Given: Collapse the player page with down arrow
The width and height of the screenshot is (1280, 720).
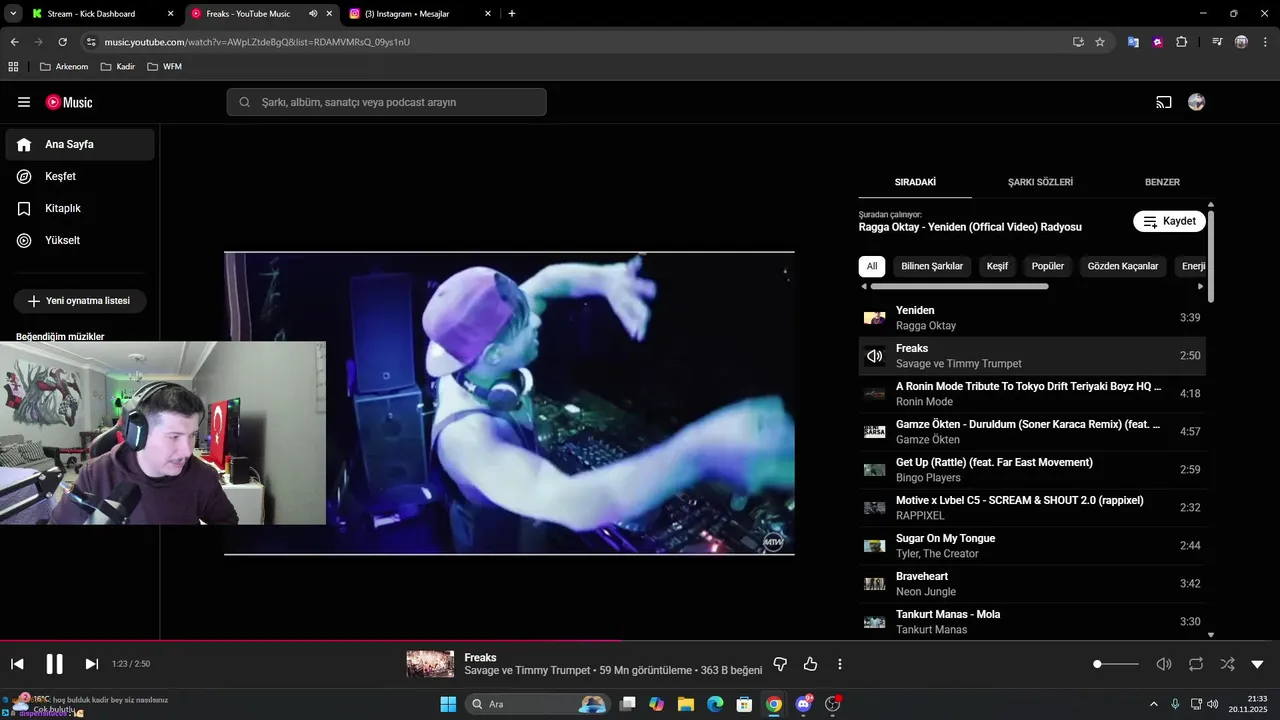Looking at the screenshot, I should 1258,664.
